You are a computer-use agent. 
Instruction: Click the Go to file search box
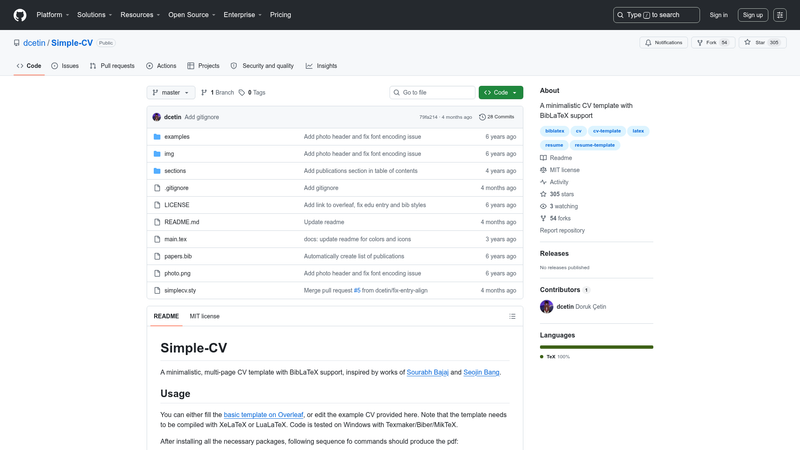(432, 92)
